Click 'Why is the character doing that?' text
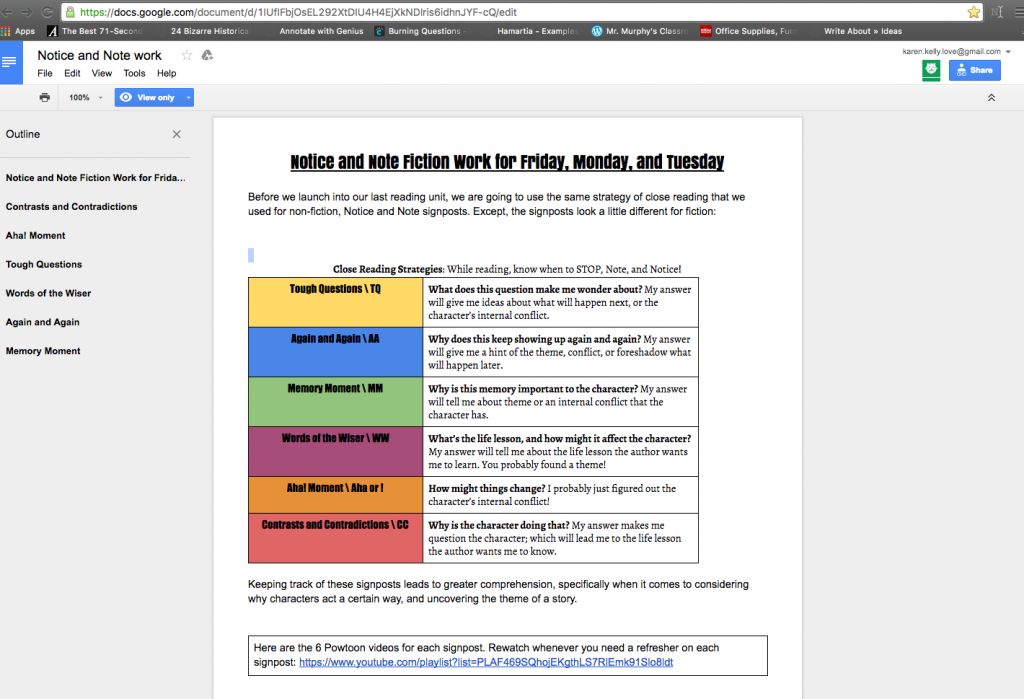 click(x=498, y=525)
